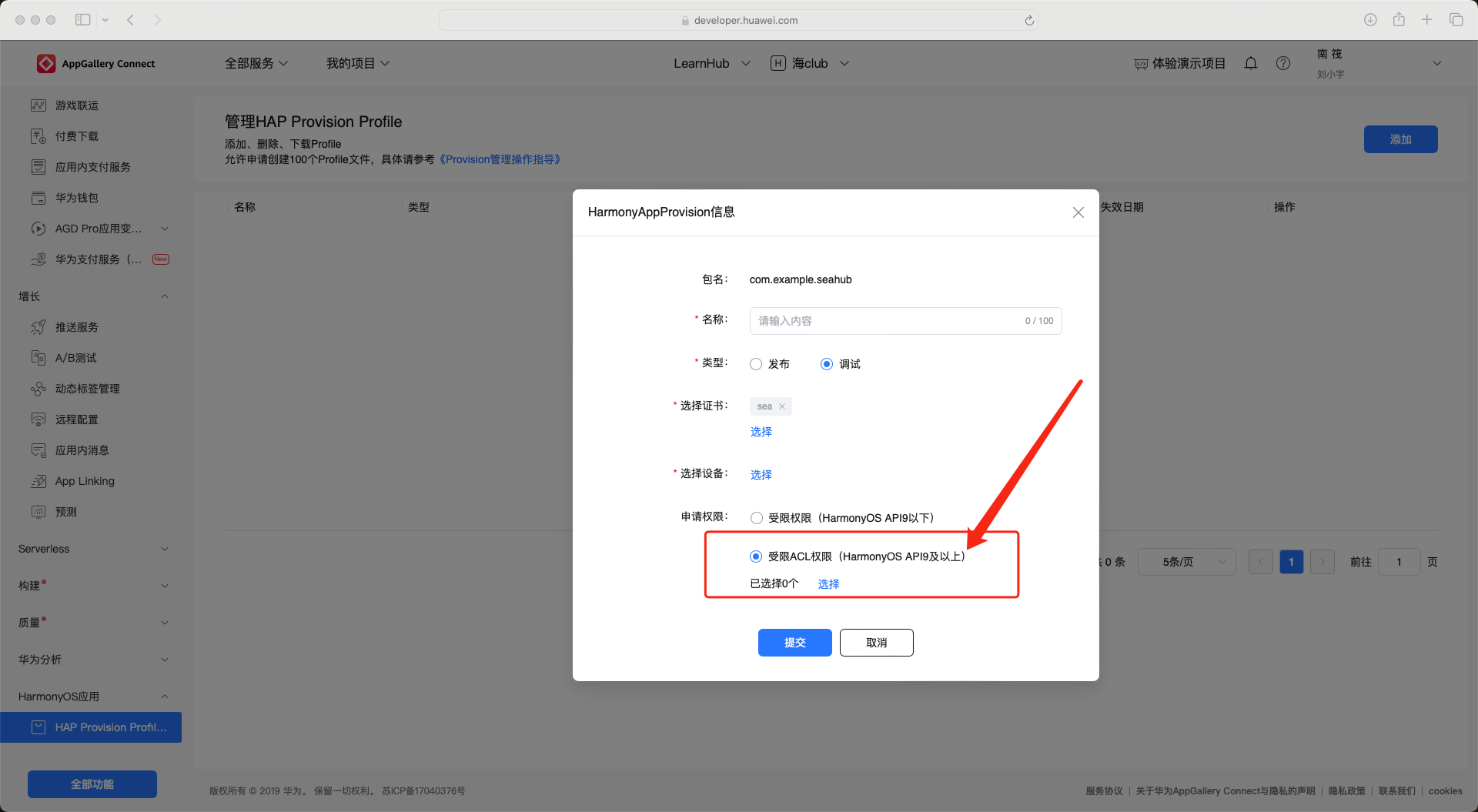The image size is (1478, 812).
Task: Click the AppGallery Connect logo
Action: point(46,64)
